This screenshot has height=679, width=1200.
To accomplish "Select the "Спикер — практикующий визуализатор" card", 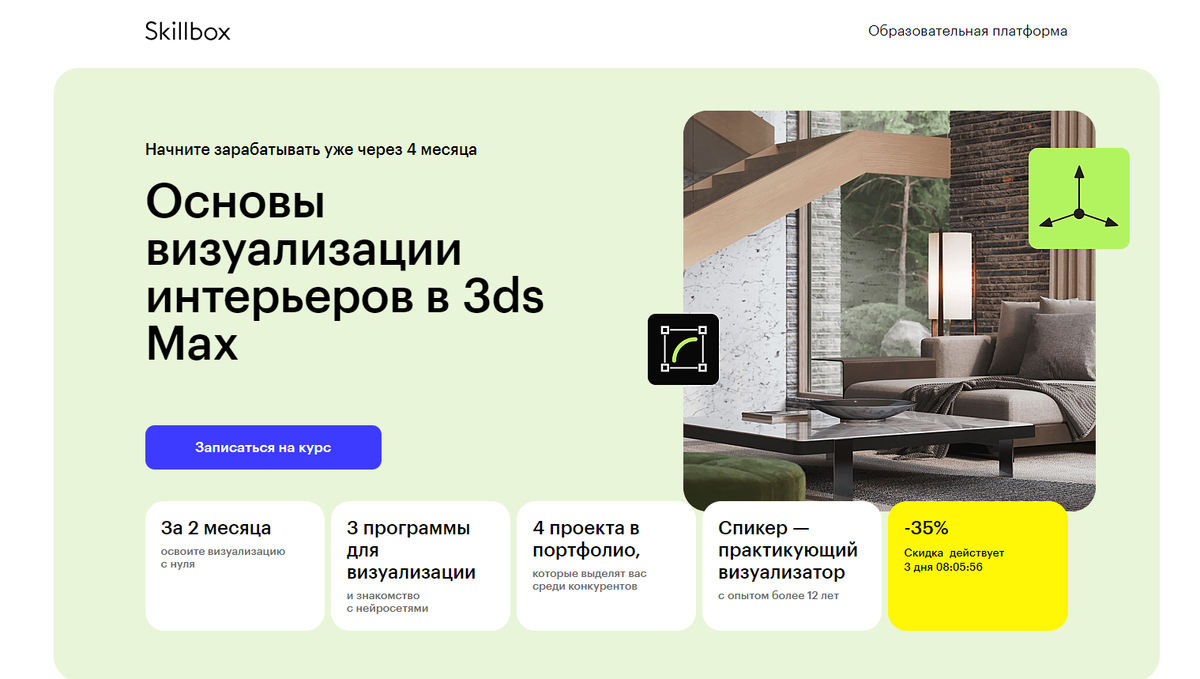I will pos(792,566).
